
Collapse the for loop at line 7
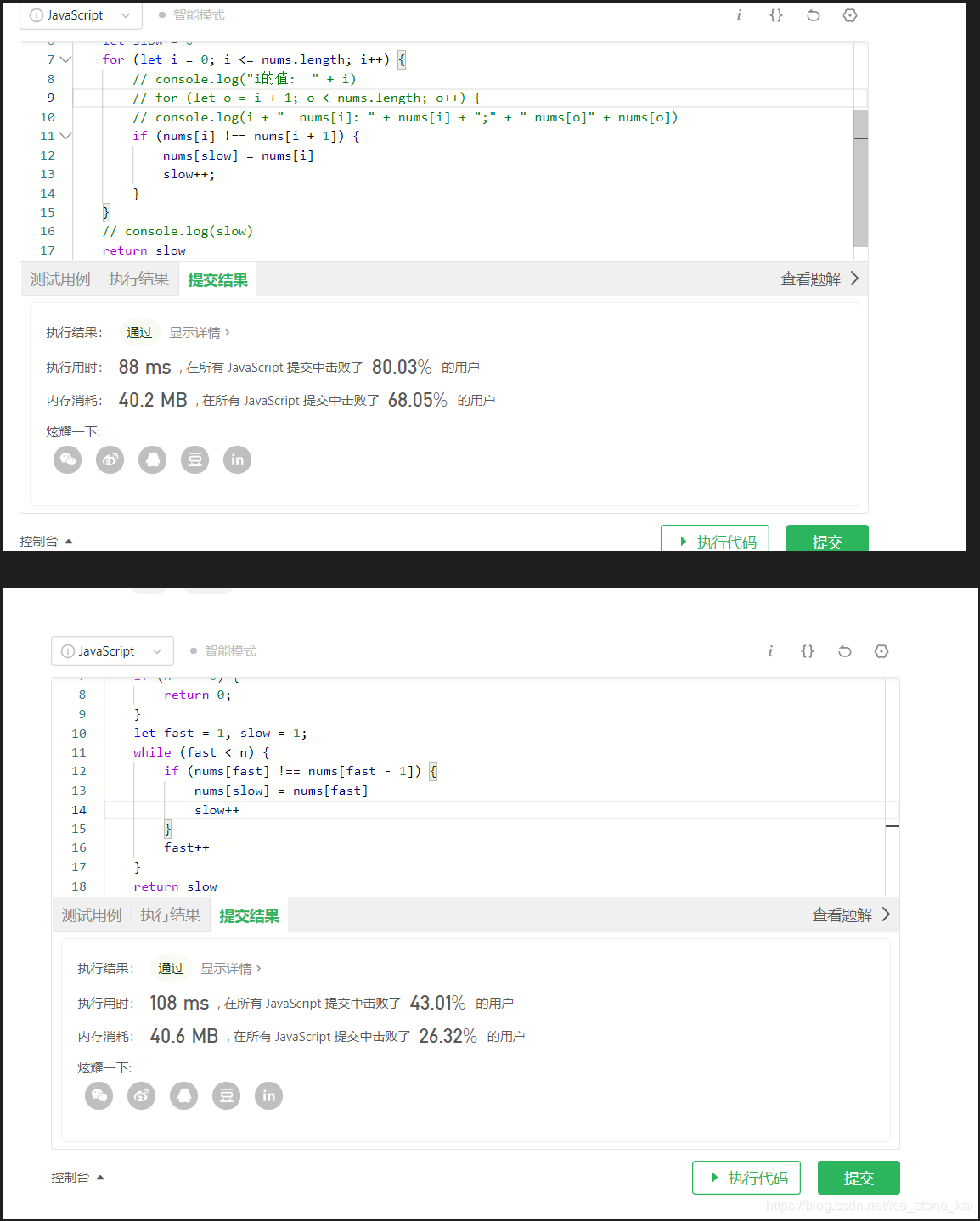click(65, 59)
